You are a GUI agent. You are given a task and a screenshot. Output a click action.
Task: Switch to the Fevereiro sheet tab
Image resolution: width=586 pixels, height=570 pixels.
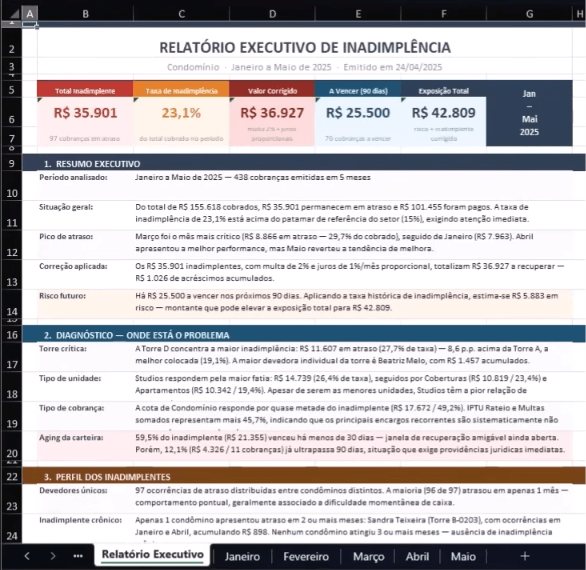(306, 557)
